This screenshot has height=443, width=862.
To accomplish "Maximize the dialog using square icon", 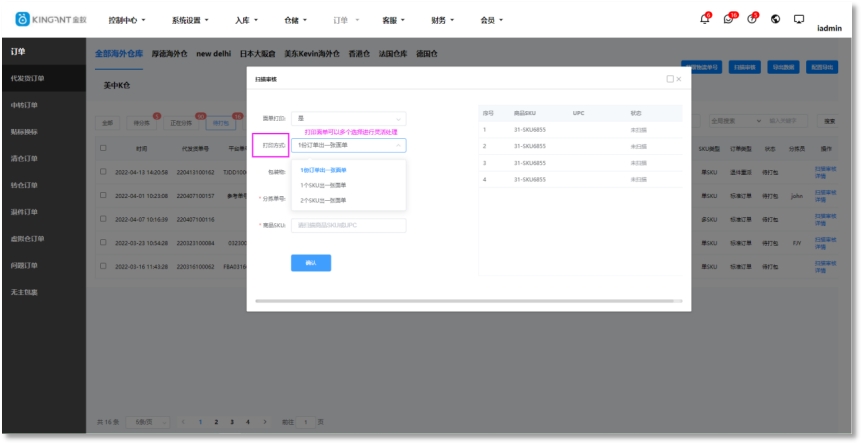I will point(670,78).
